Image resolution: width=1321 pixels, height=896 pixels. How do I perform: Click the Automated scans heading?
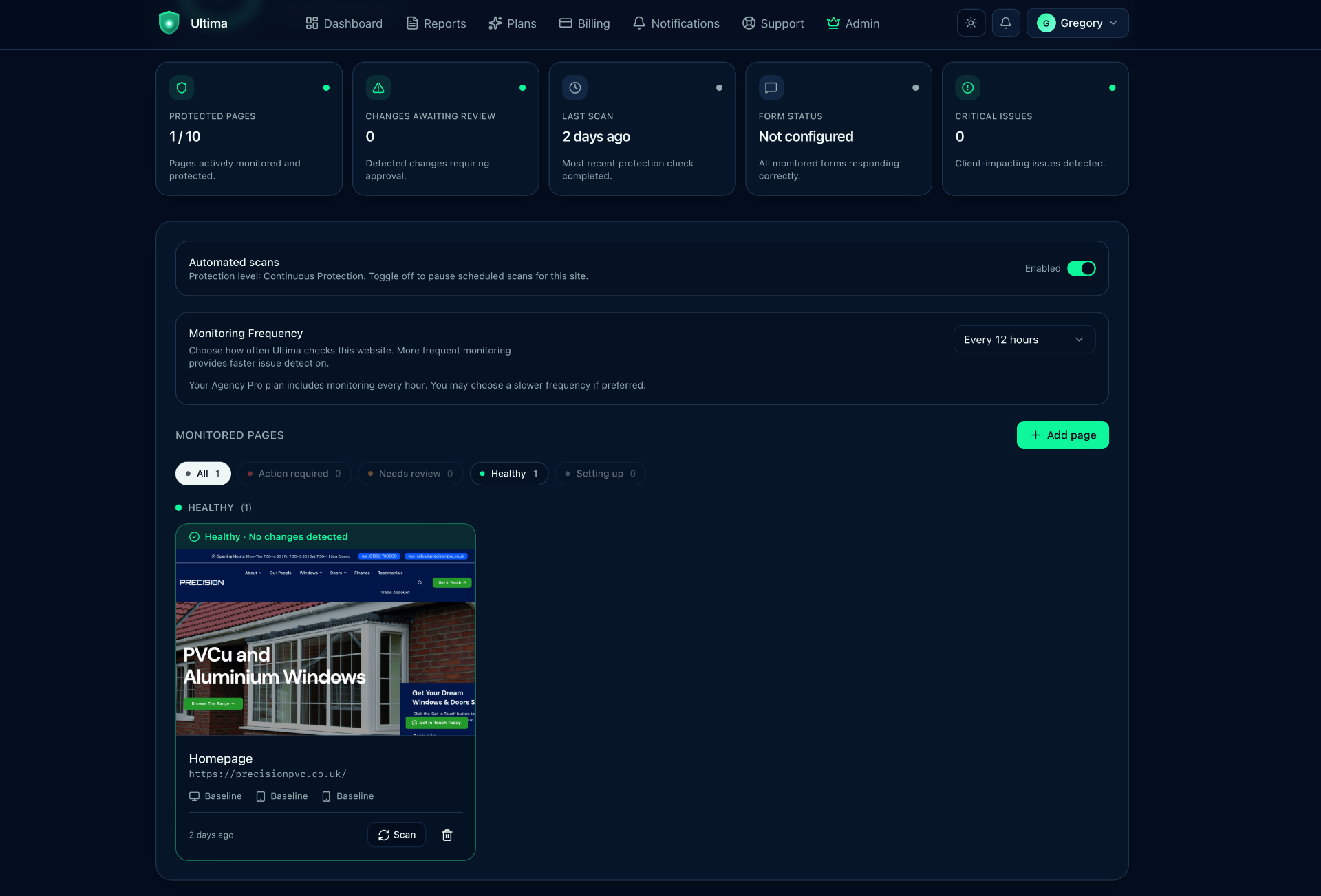click(x=234, y=262)
